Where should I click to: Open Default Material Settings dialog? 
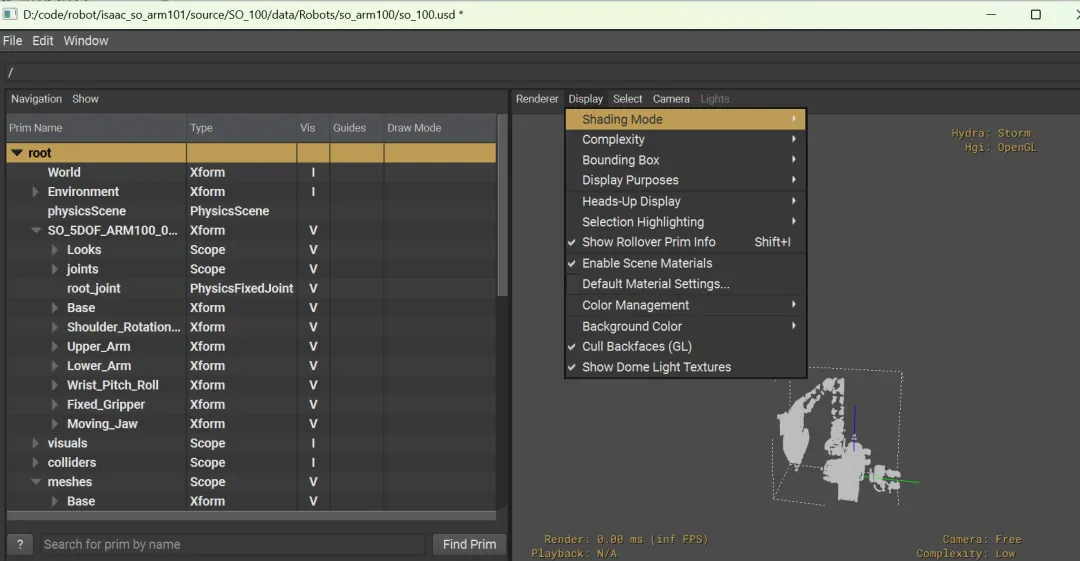[685, 284]
